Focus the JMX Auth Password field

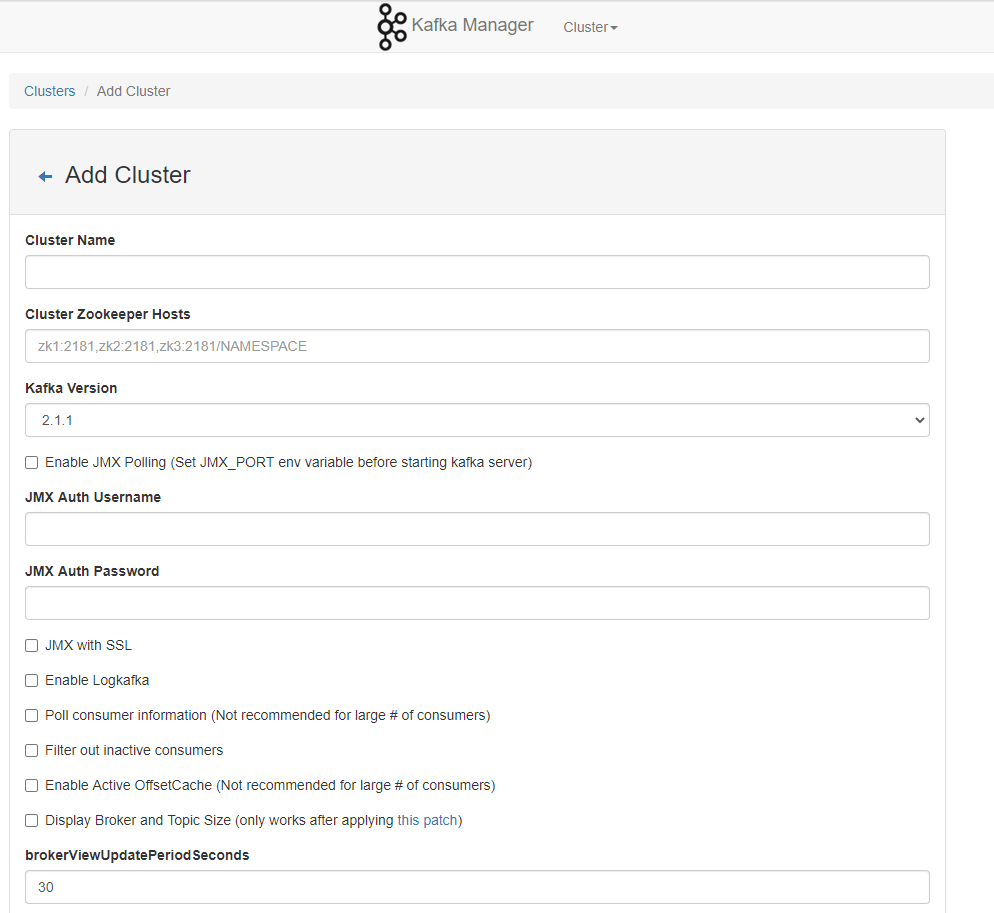coord(477,603)
